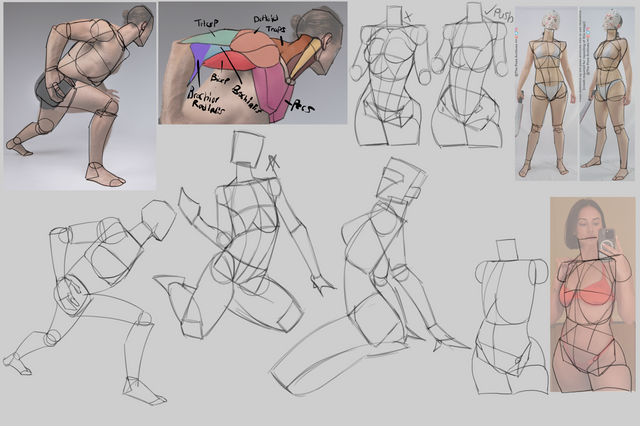
Task: Click the torso sketch beside the "push" note
Action: tap(469, 76)
